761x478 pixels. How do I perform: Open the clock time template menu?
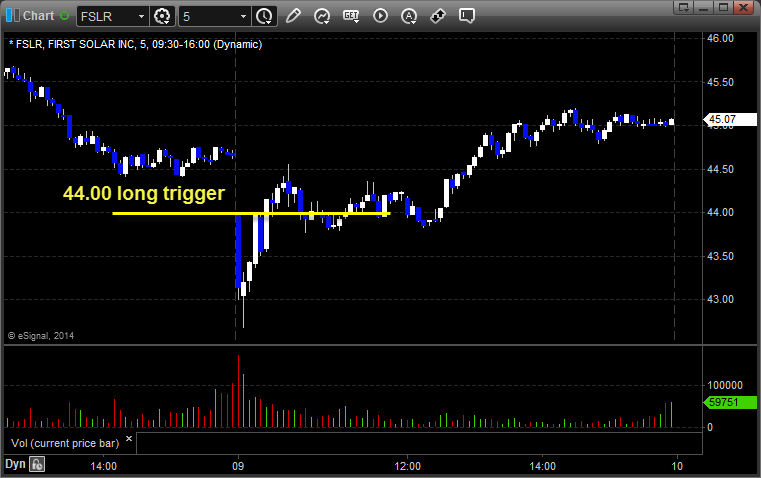click(265, 16)
